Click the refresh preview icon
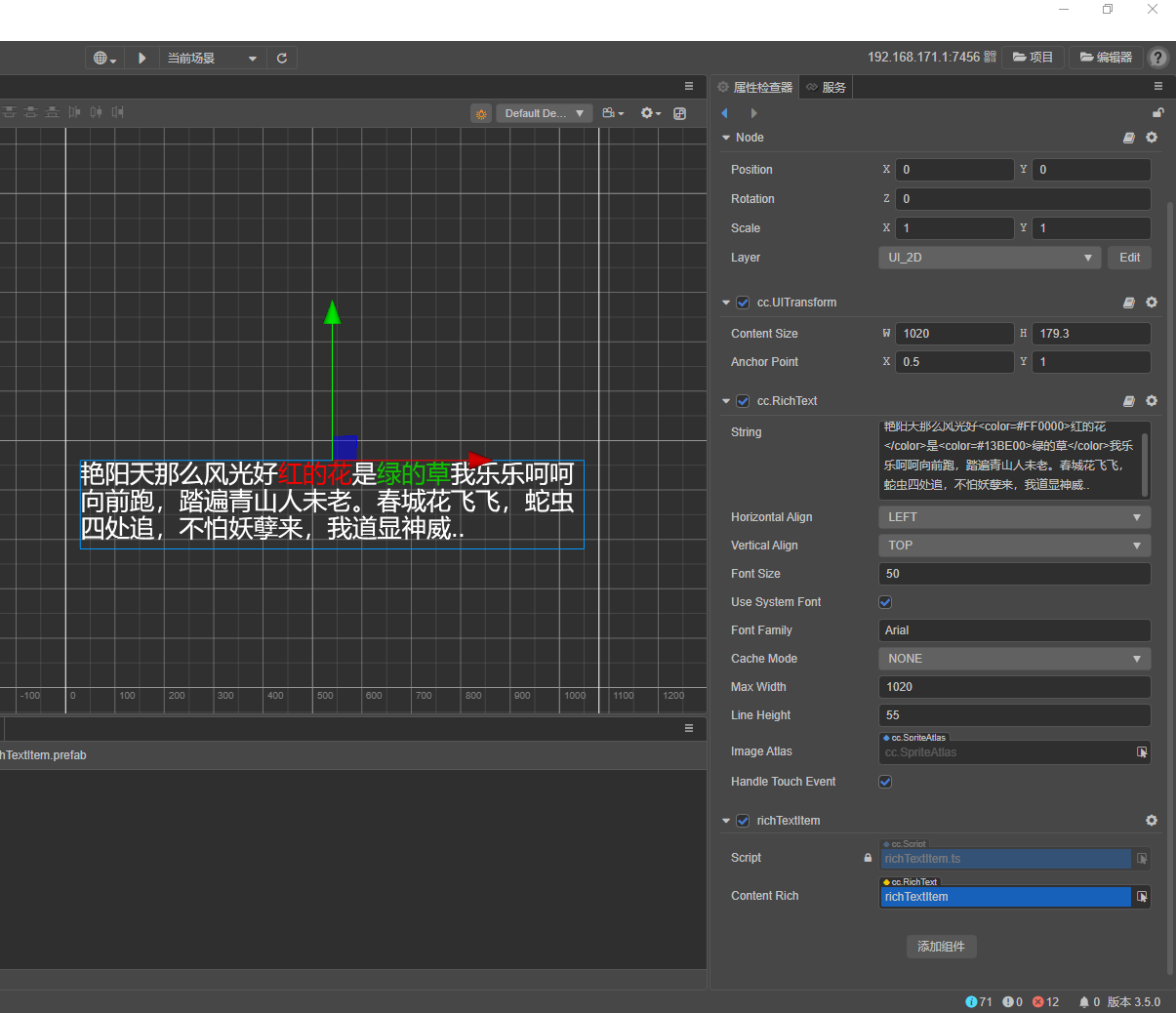The height and width of the screenshot is (1013, 1176). click(282, 58)
